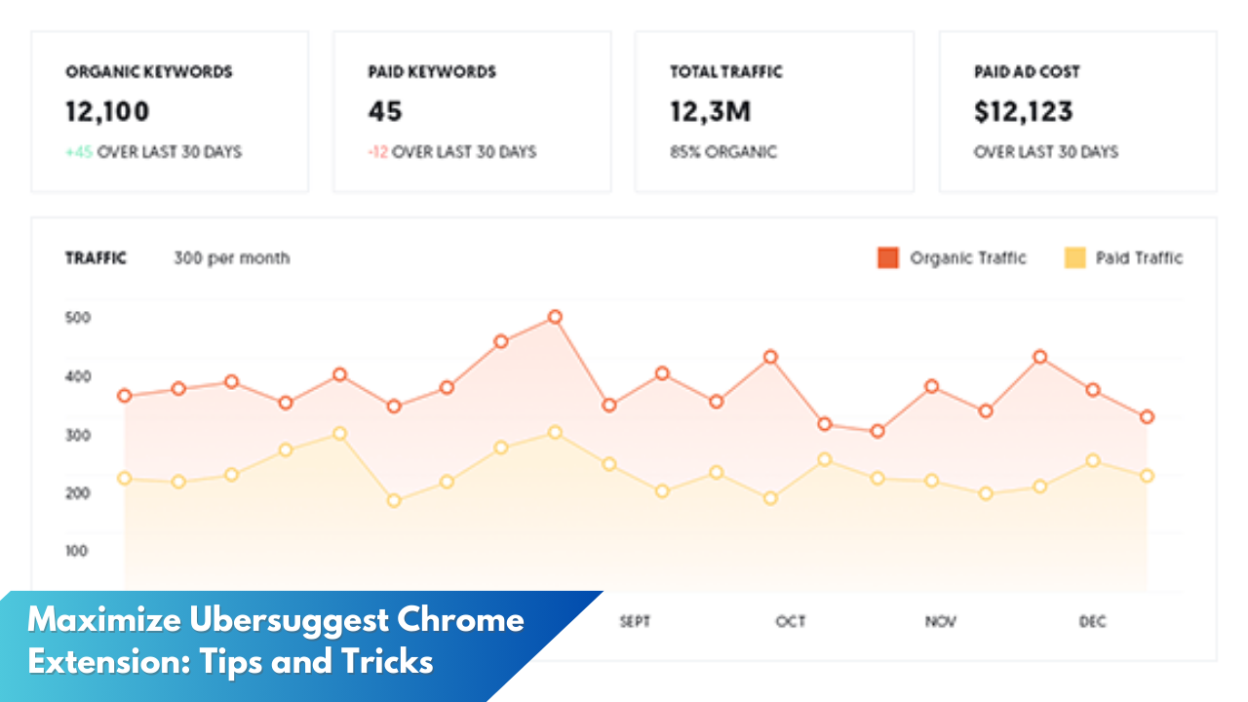Select the "Organic Traffic" legend label
The height and width of the screenshot is (702, 1248).
(x=968, y=258)
